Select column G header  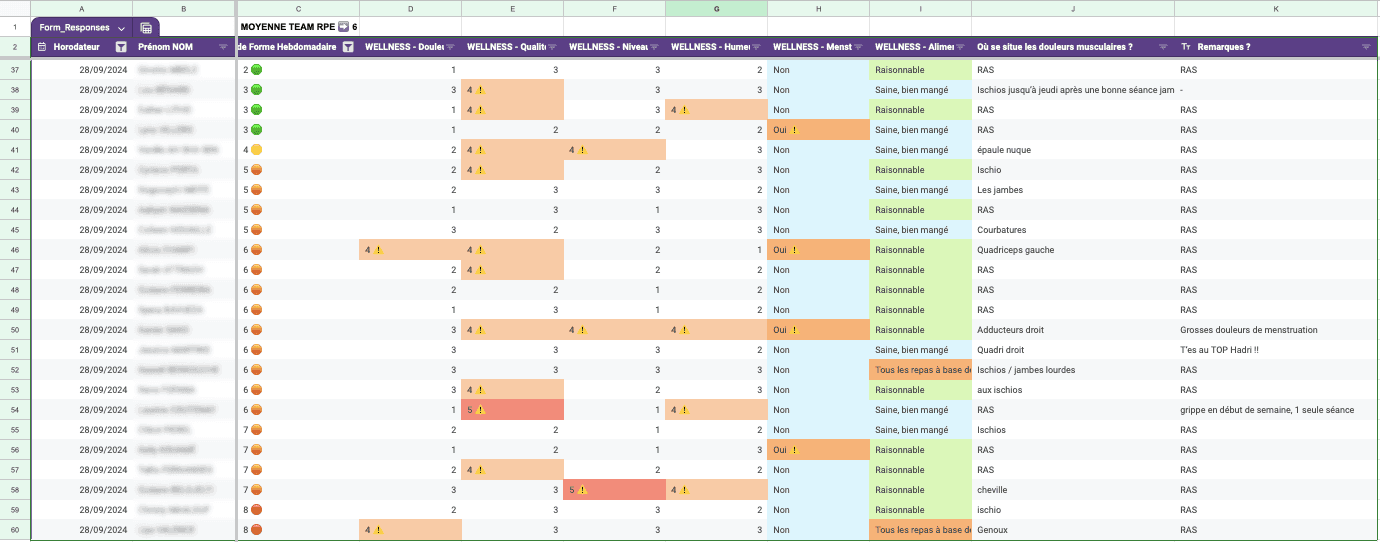[716, 9]
